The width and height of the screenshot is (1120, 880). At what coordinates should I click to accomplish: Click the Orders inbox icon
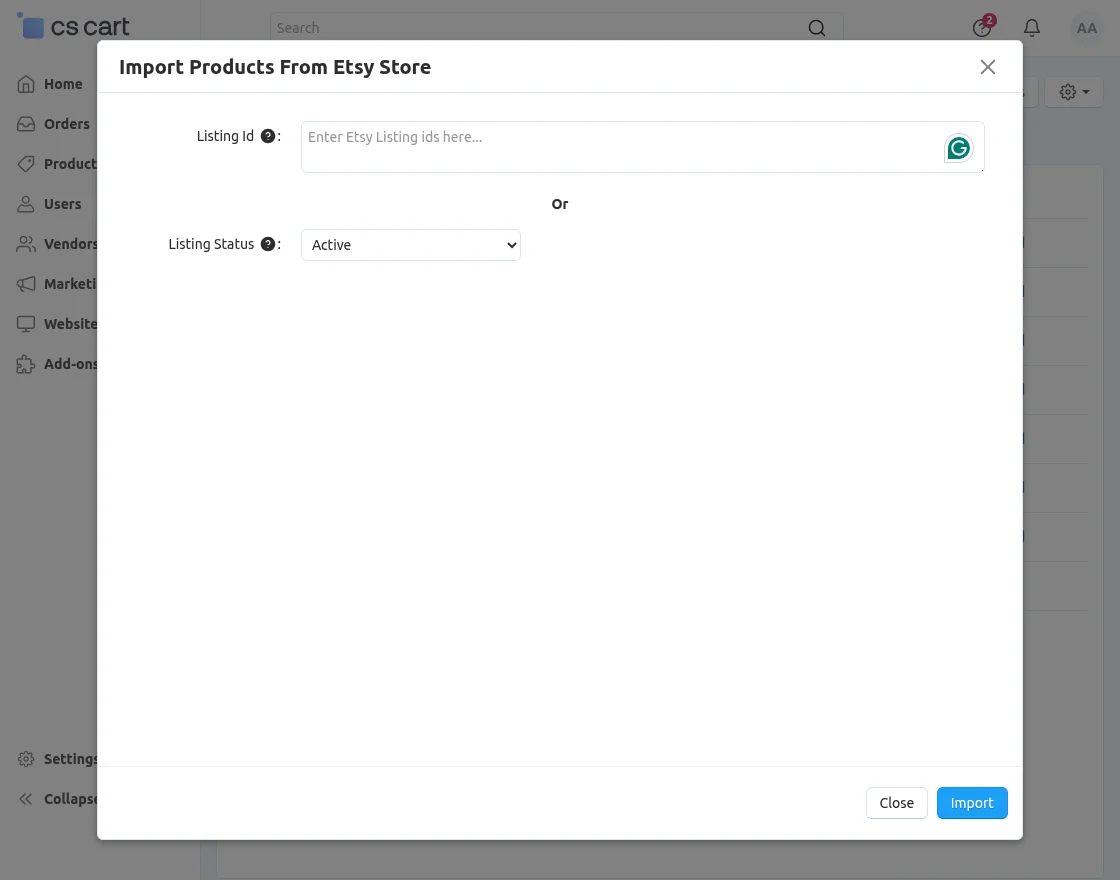click(26, 124)
